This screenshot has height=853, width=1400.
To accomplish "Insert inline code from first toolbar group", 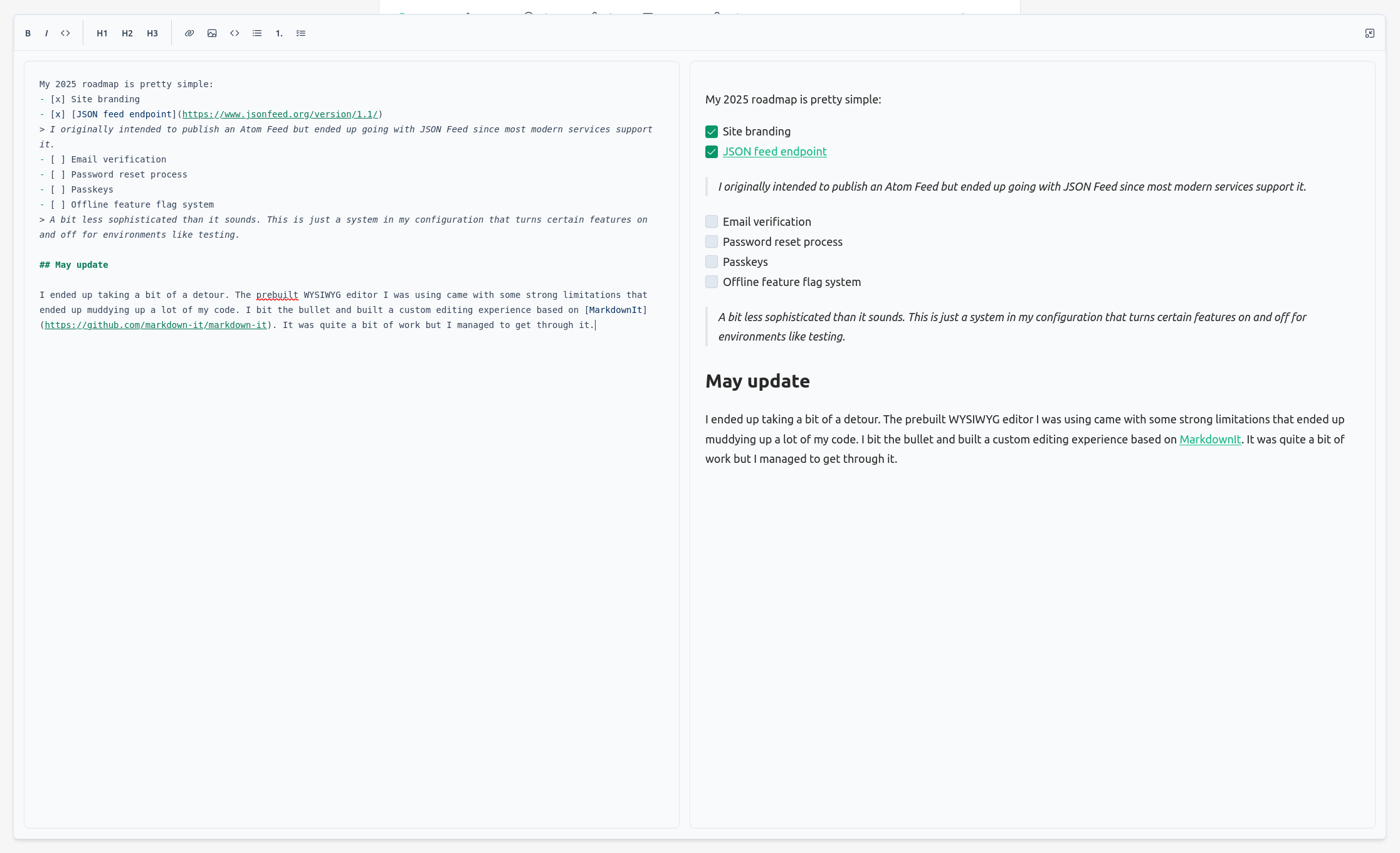I will click(x=65, y=33).
